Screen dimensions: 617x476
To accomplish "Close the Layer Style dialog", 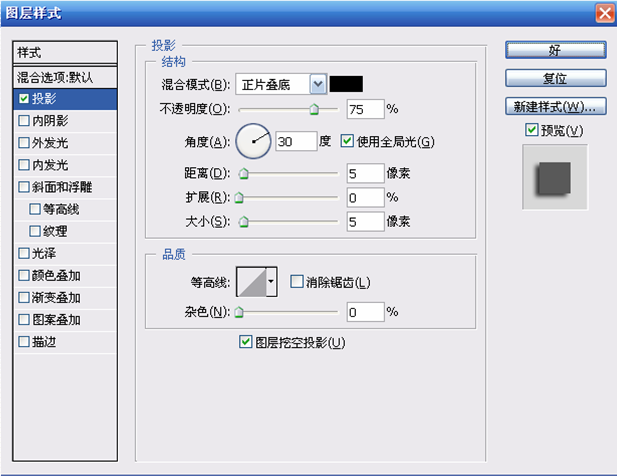I will (x=603, y=13).
